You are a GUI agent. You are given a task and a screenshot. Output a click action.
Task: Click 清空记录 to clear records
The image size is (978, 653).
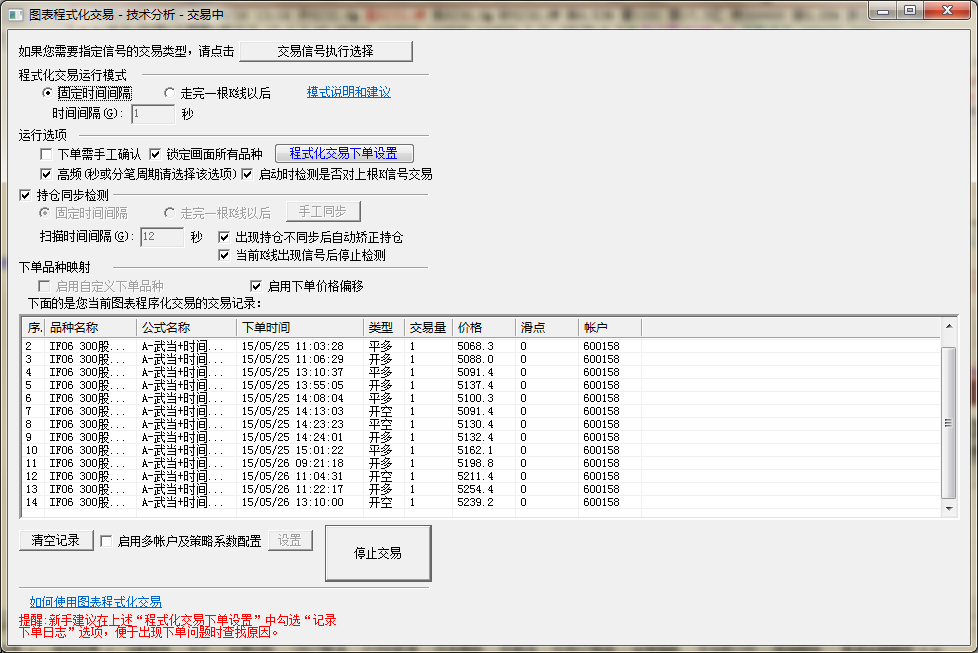[x=56, y=540]
